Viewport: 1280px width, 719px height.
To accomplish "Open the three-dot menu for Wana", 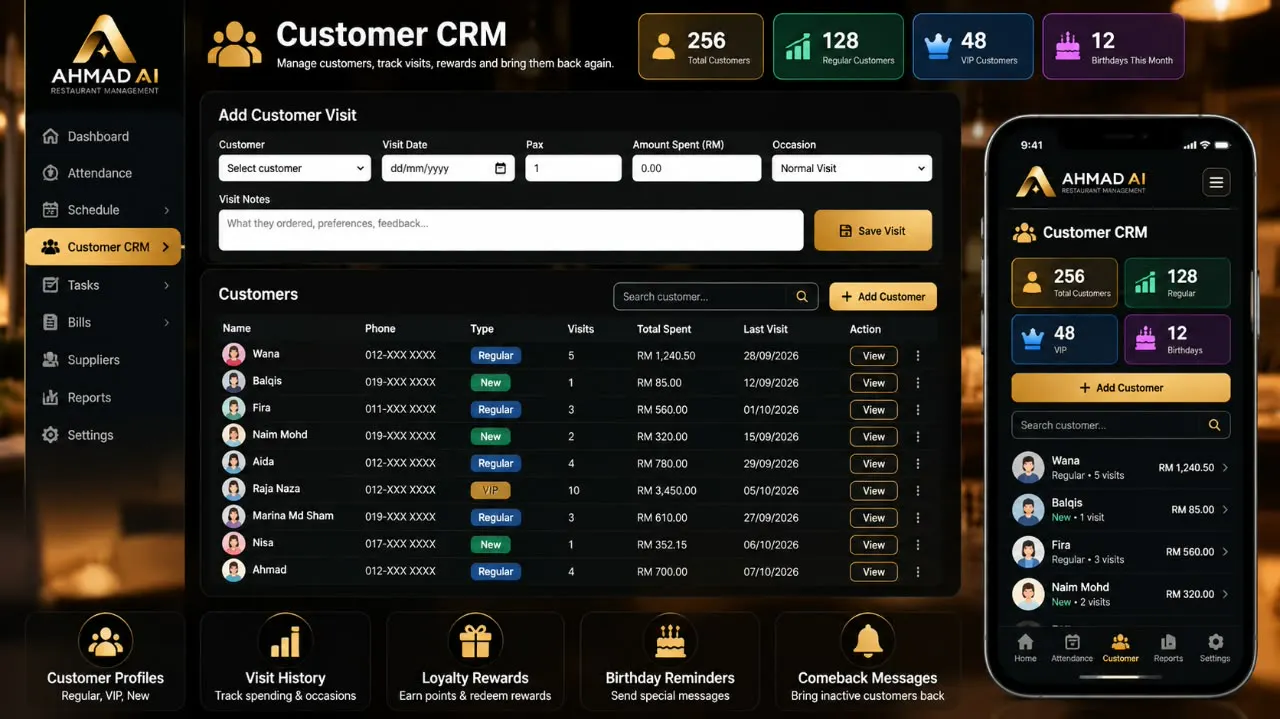I will [918, 356].
